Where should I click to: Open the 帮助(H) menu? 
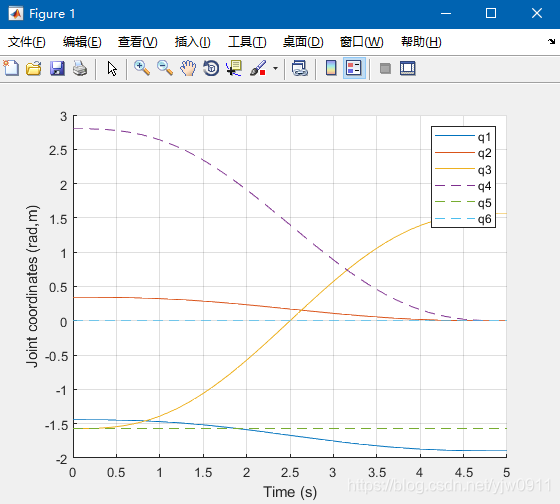pos(421,42)
